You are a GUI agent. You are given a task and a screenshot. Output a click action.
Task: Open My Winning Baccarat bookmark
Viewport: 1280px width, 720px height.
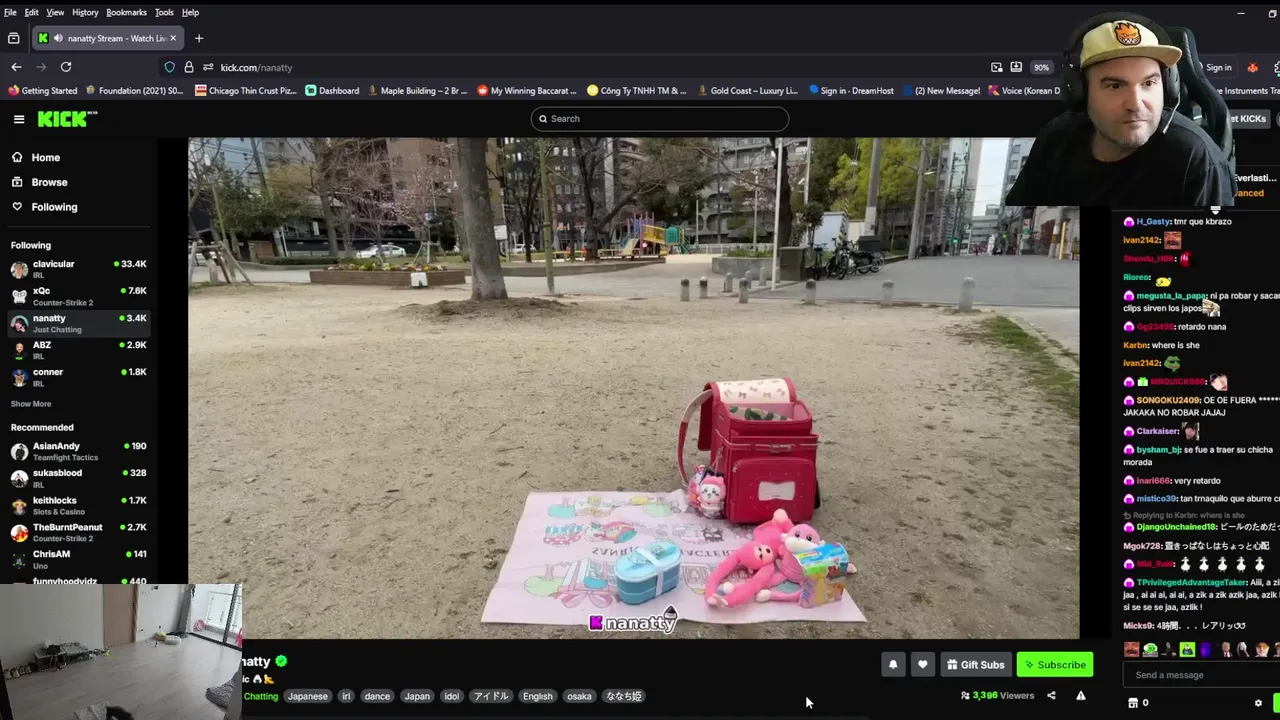point(527,90)
